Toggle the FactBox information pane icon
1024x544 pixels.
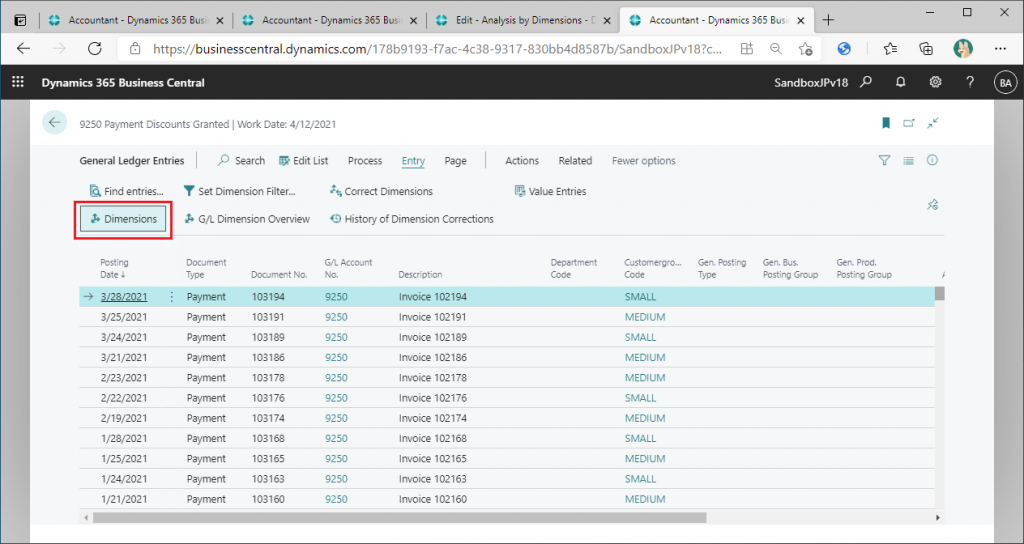coord(932,160)
